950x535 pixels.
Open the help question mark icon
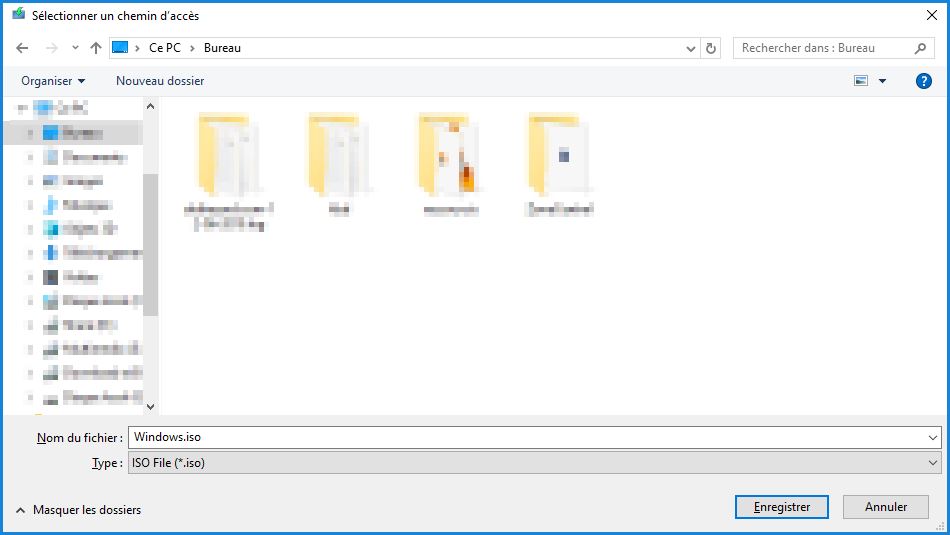tap(923, 81)
